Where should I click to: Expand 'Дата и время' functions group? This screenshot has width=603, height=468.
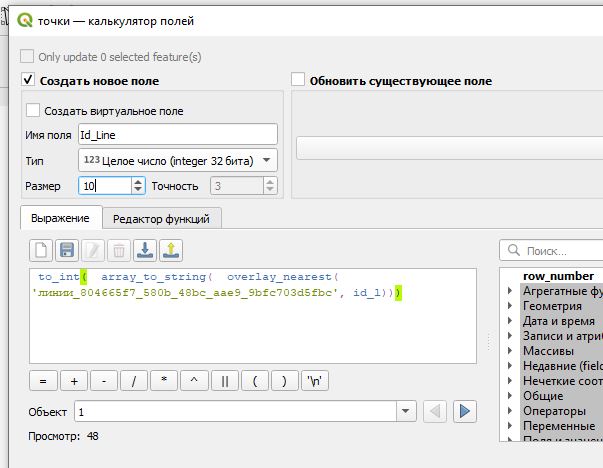(510, 321)
